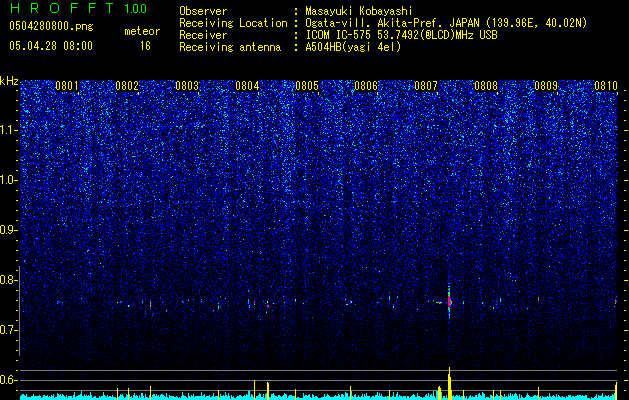Screen dimensions: 629x400
Task: Click the 0.8 kHz axis label
Action: tap(9, 280)
